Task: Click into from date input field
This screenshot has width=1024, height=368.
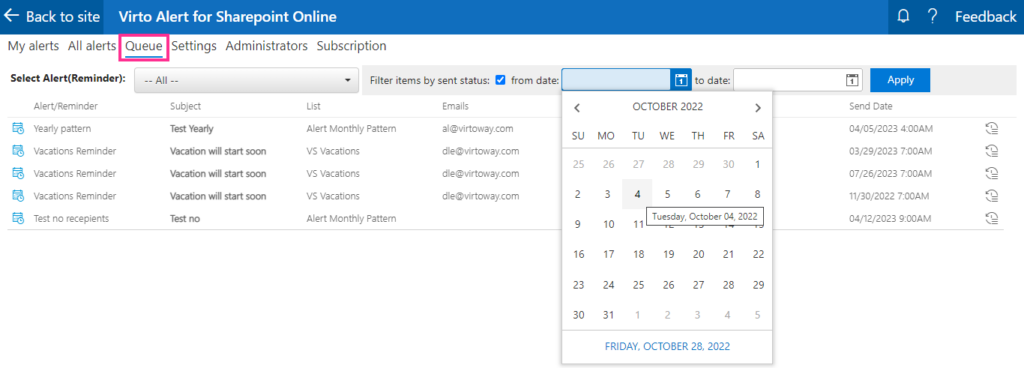Action: coord(616,80)
